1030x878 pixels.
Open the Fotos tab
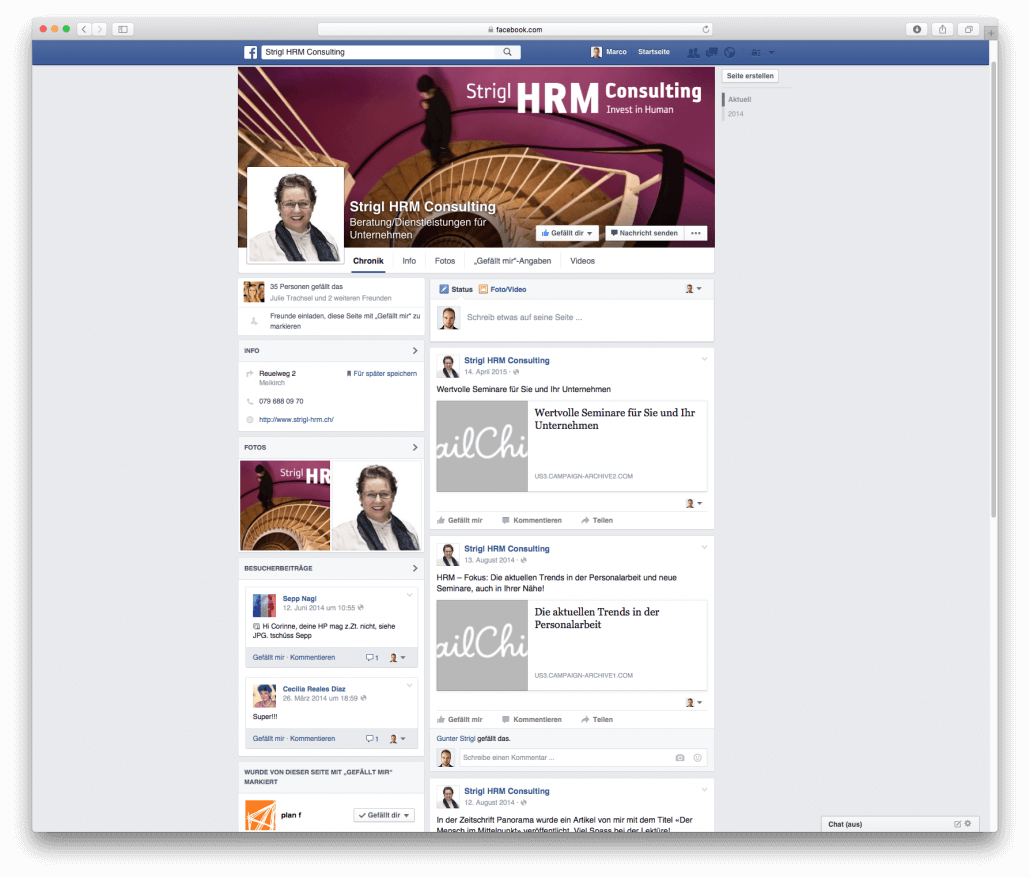(x=445, y=261)
